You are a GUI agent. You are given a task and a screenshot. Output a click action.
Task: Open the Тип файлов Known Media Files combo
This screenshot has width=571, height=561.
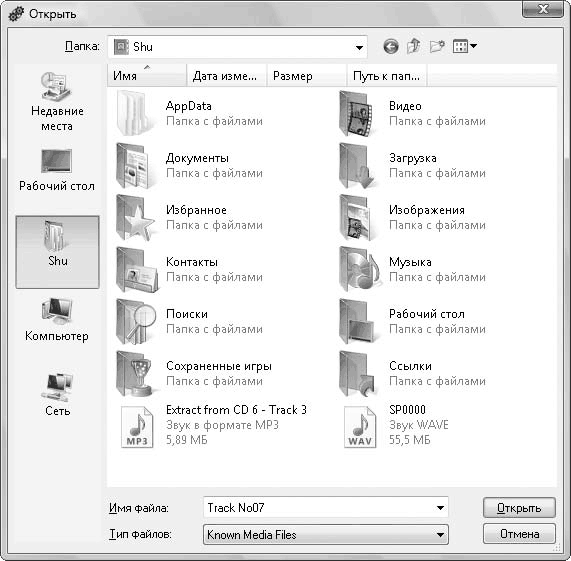pos(326,534)
